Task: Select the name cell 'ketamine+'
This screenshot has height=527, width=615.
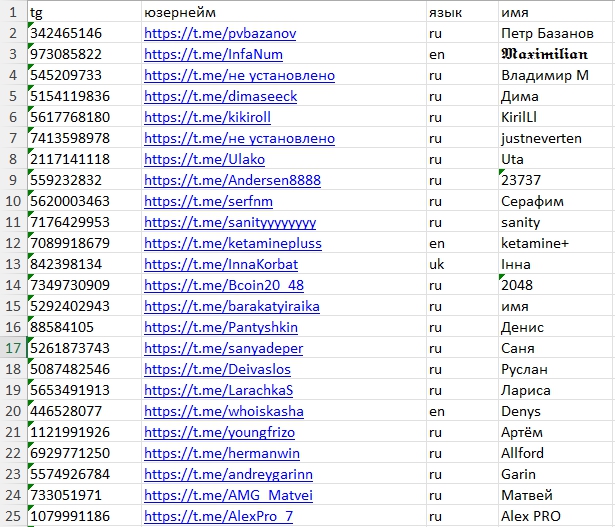Action: point(557,243)
